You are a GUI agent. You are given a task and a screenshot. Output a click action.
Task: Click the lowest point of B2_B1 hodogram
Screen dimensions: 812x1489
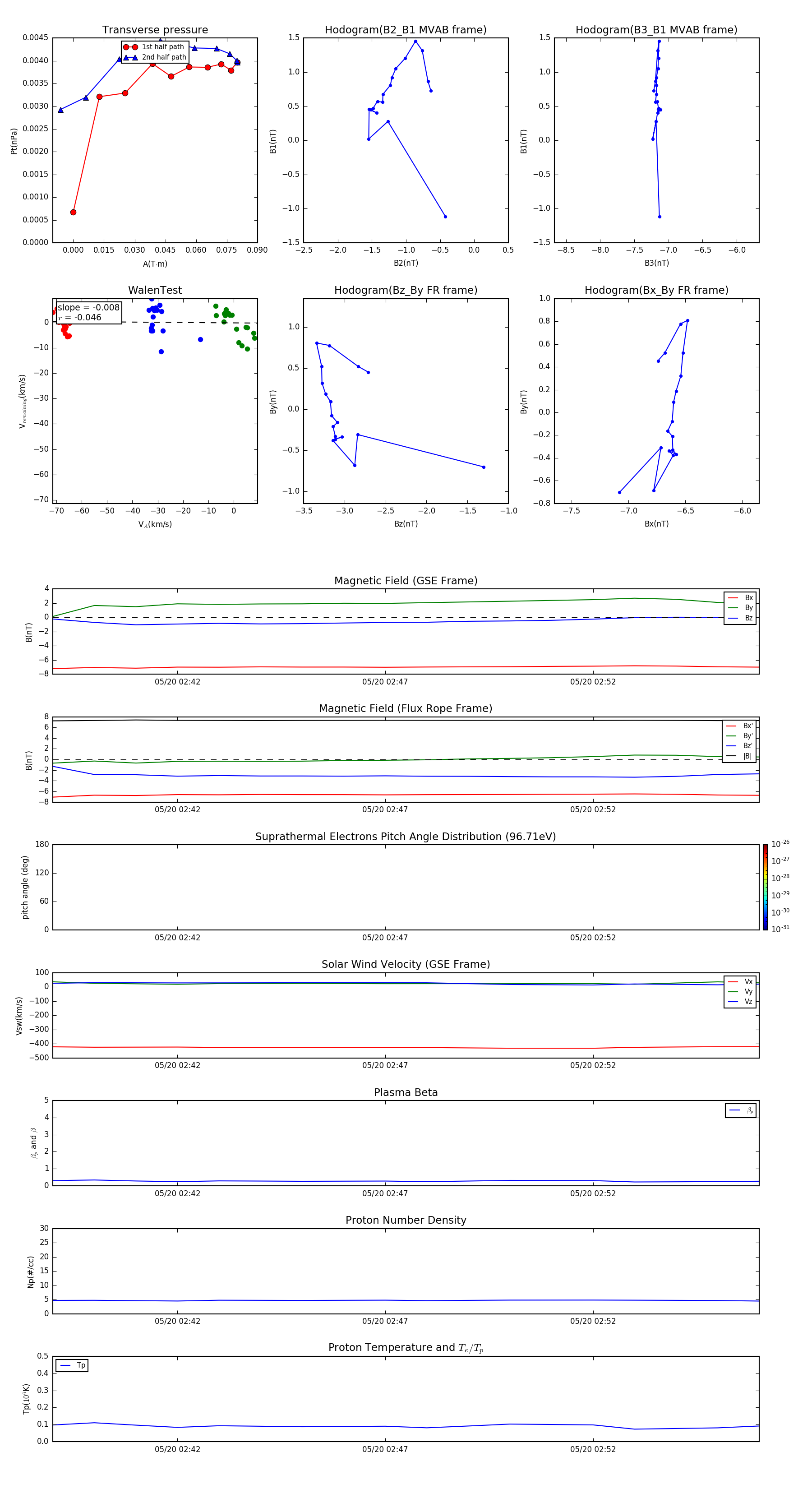pos(445,217)
